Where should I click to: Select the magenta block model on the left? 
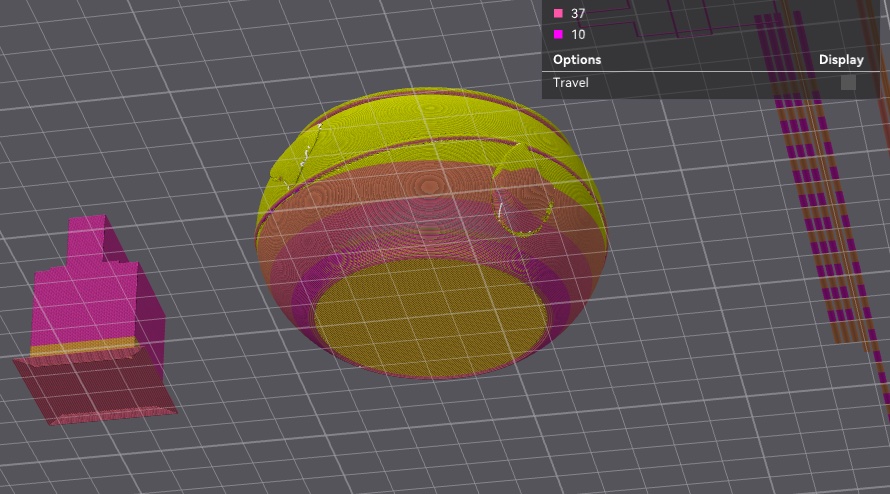point(94,321)
